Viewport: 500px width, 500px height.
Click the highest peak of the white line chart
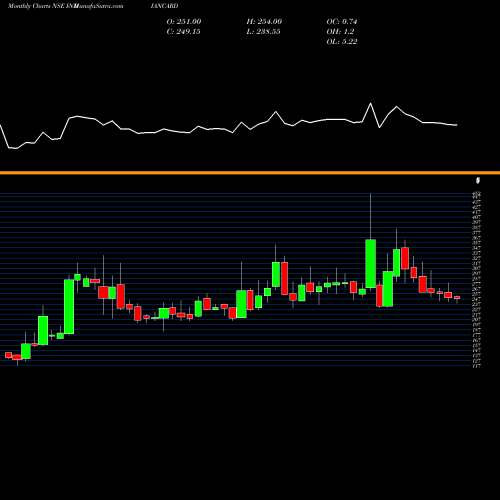[370, 104]
